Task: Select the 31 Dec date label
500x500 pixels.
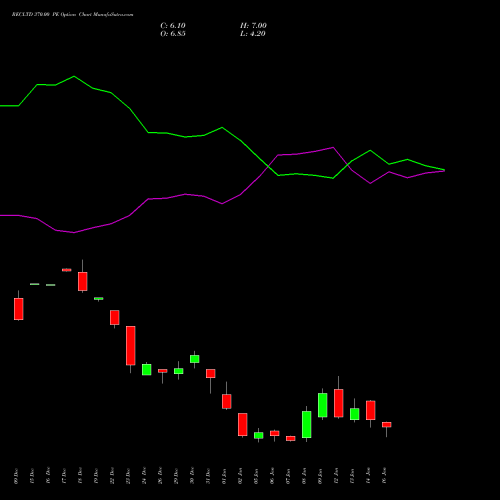Action: pyautogui.click(x=208, y=476)
